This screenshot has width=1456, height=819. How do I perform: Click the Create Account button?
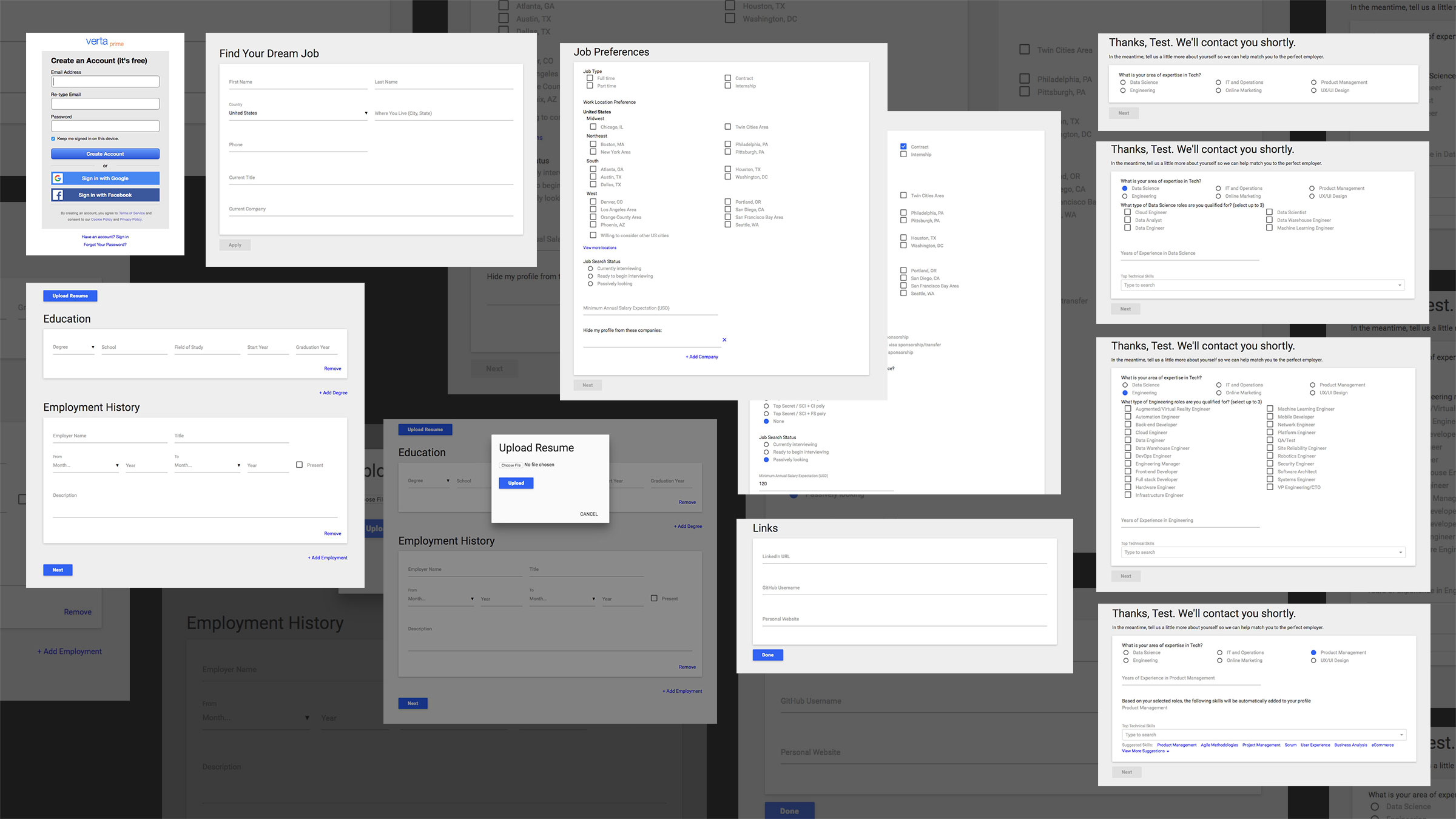(104, 153)
